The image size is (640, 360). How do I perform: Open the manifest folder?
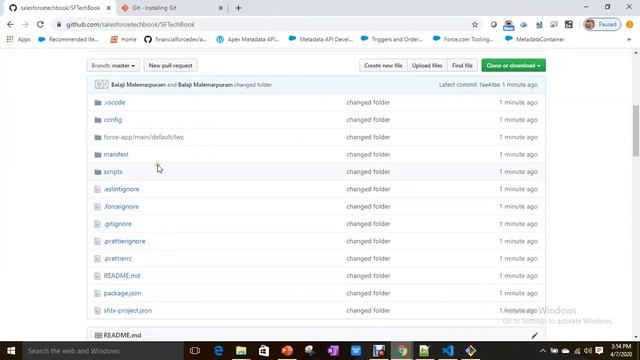116,154
